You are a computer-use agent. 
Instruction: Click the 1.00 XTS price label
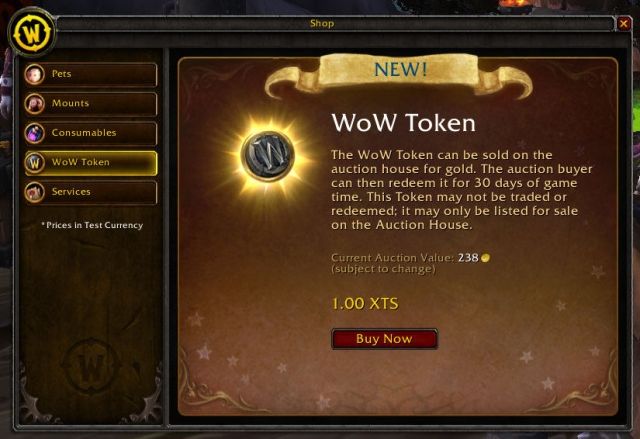364,304
